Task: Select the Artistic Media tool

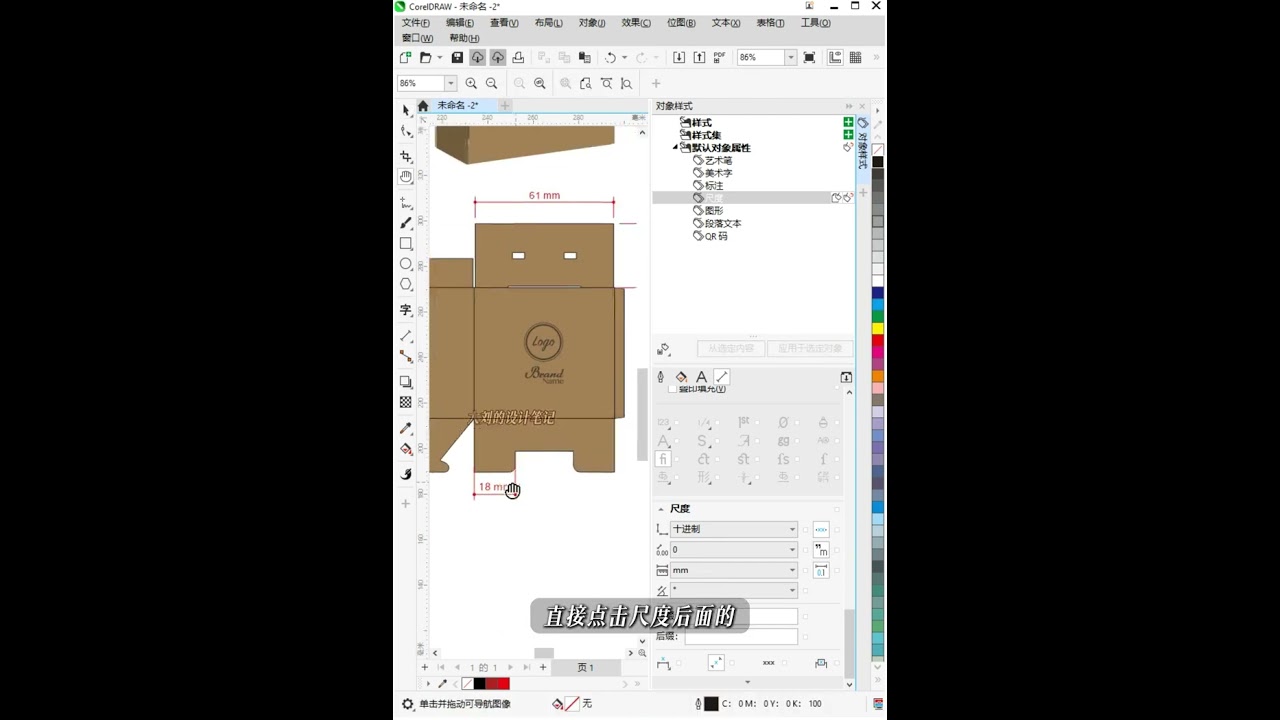Action: [x=405, y=223]
